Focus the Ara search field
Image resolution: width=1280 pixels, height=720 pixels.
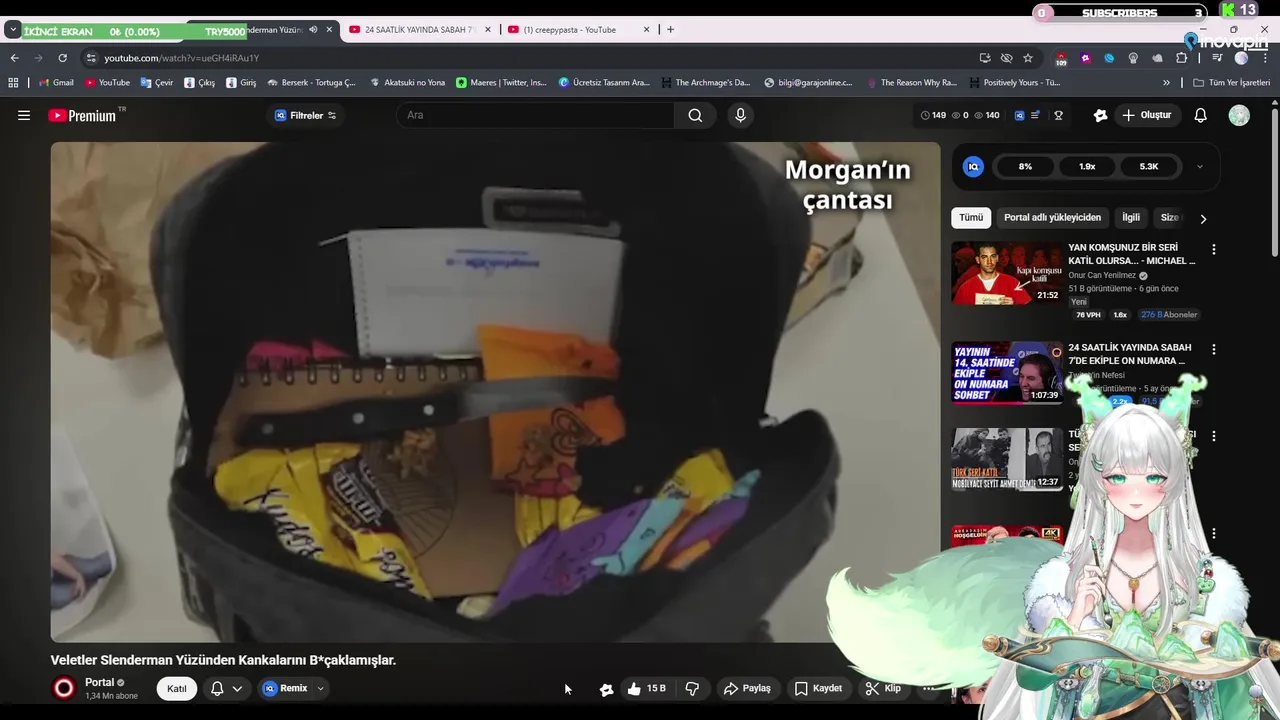click(x=535, y=115)
